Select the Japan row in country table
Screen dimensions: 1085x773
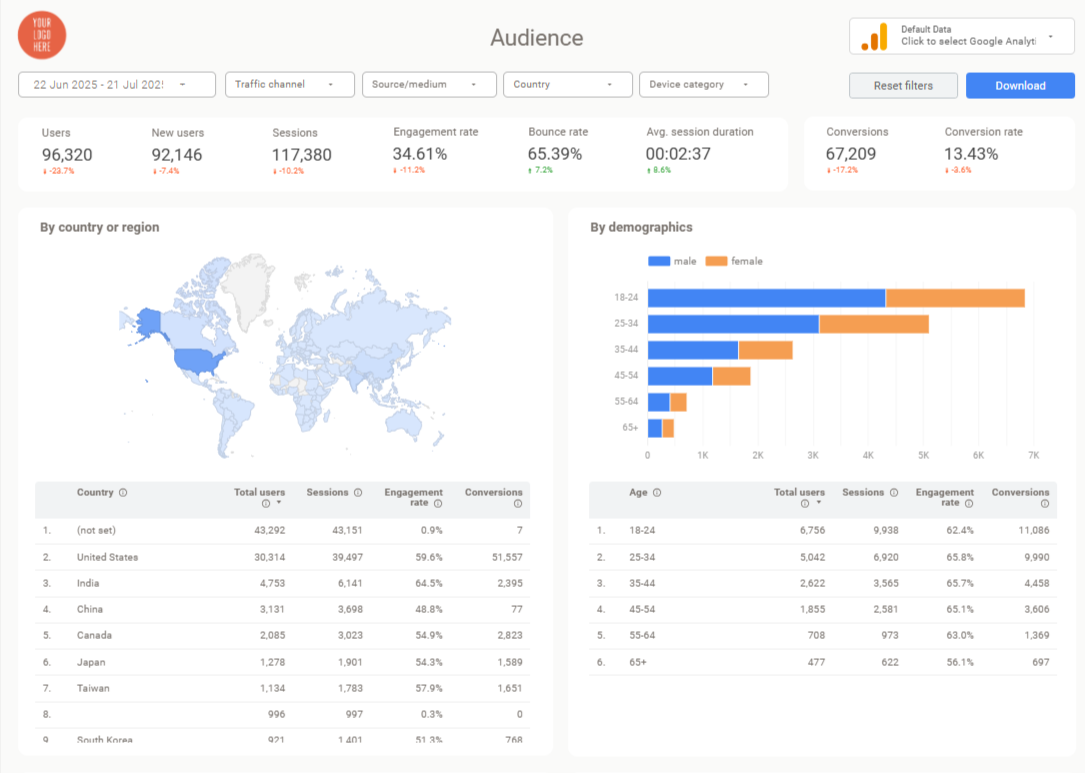point(282,662)
